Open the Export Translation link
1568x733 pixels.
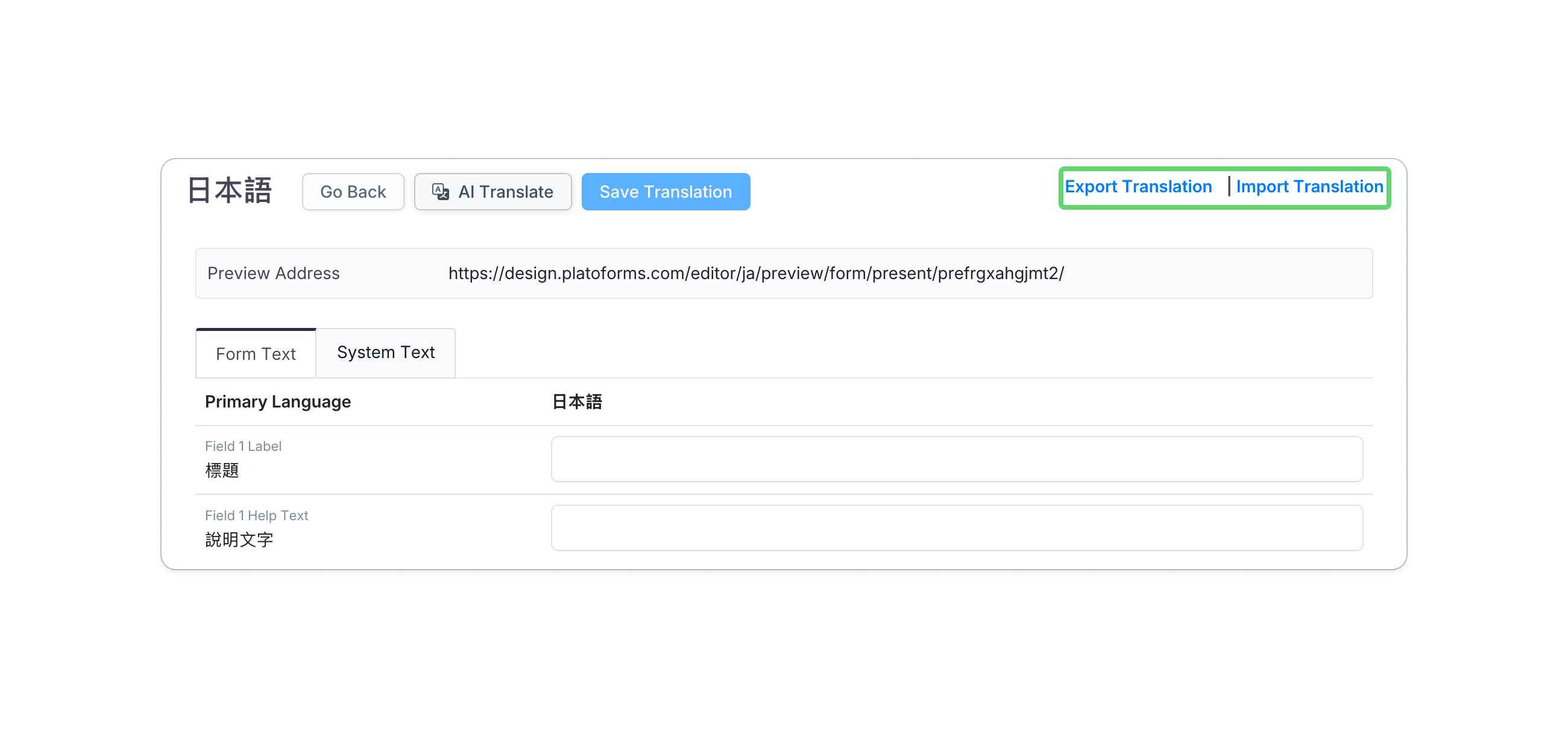[1138, 186]
